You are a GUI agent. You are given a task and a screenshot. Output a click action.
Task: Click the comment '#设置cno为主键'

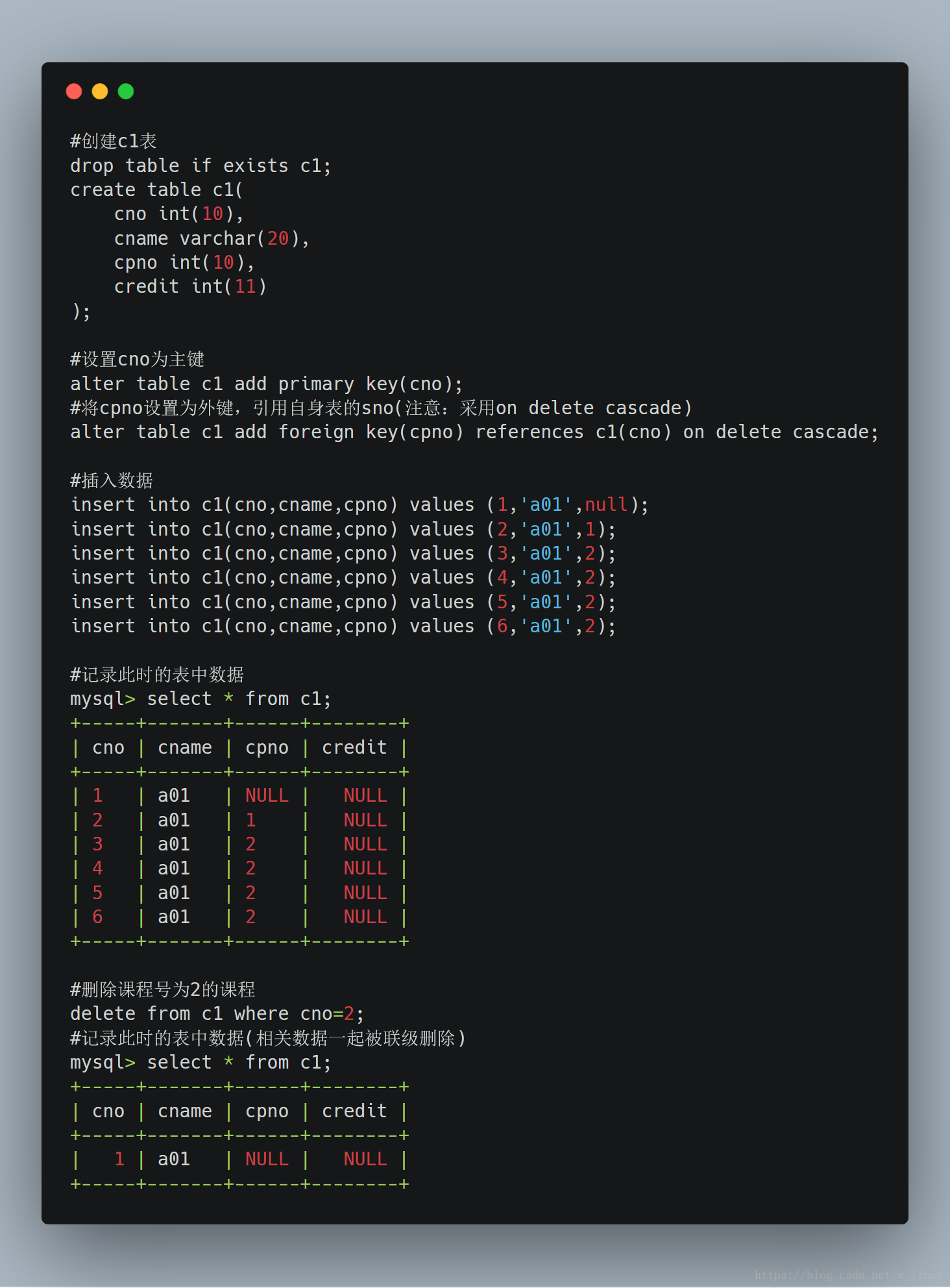click(x=137, y=359)
